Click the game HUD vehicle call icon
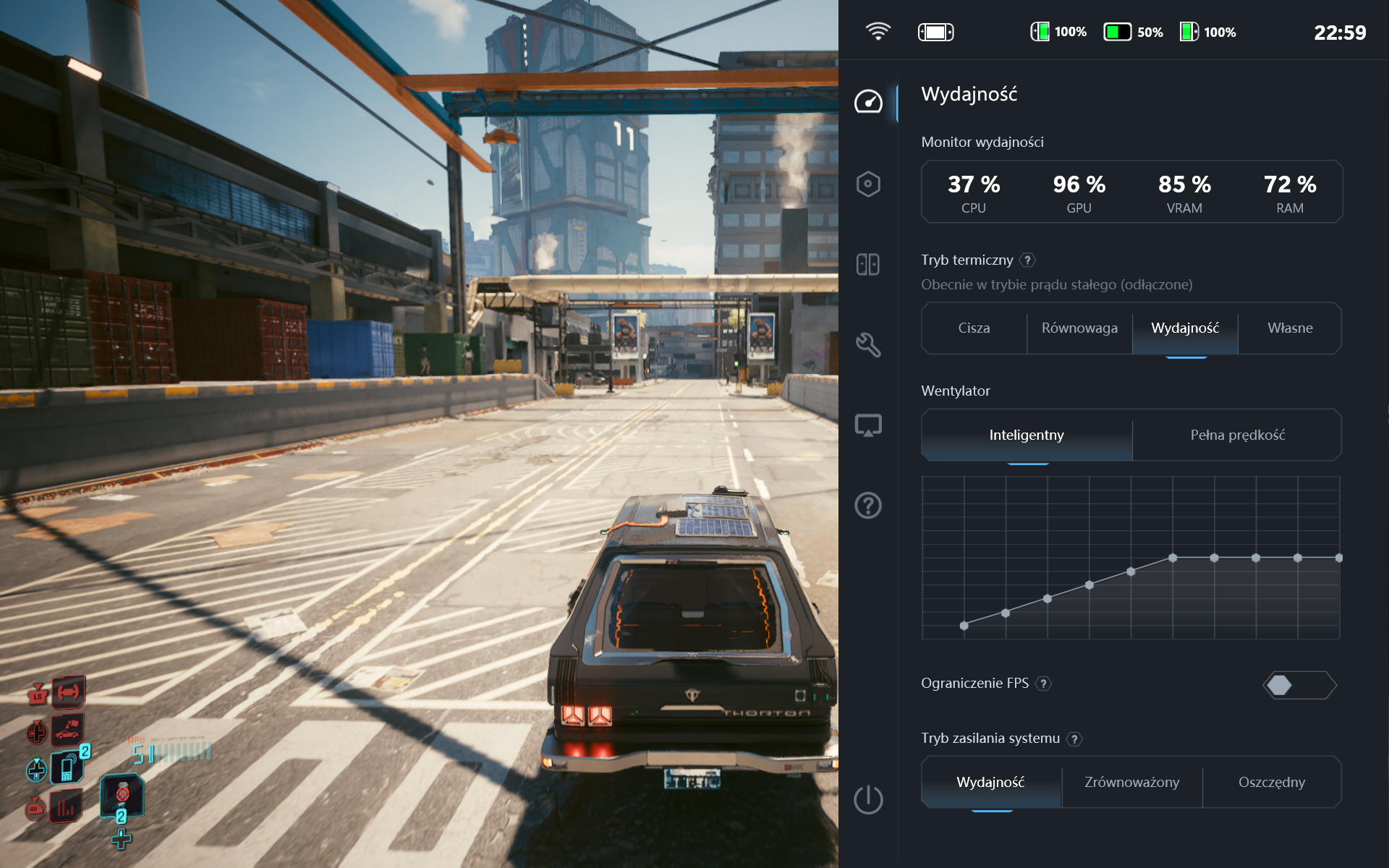 67,731
